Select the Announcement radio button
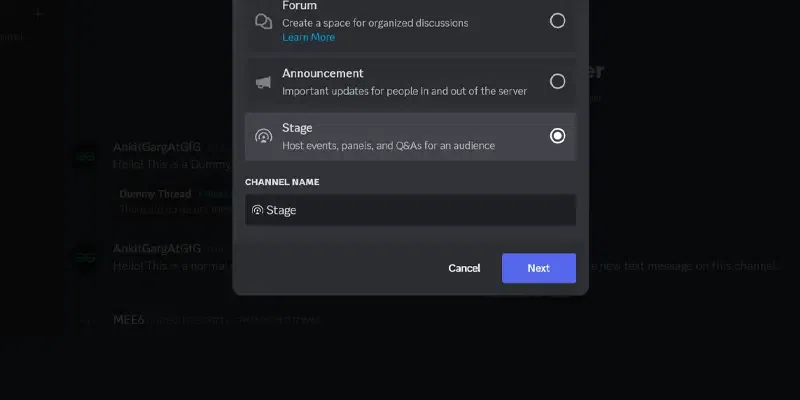The image size is (800, 400). (x=558, y=82)
